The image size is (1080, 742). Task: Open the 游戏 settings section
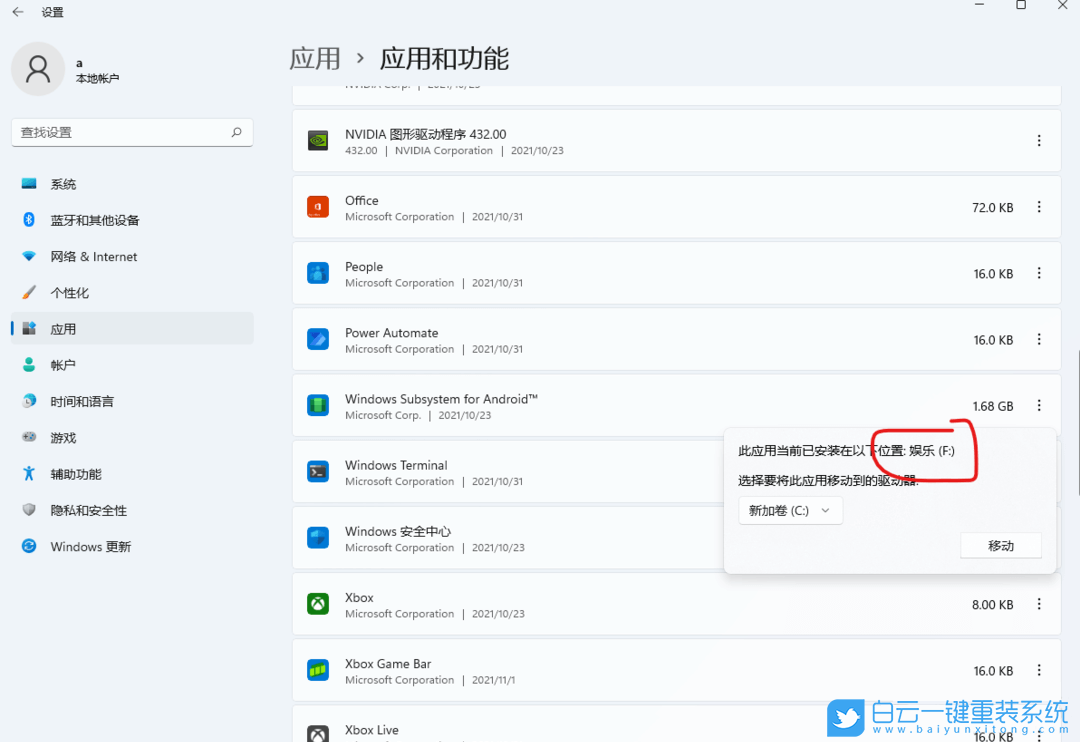click(63, 437)
